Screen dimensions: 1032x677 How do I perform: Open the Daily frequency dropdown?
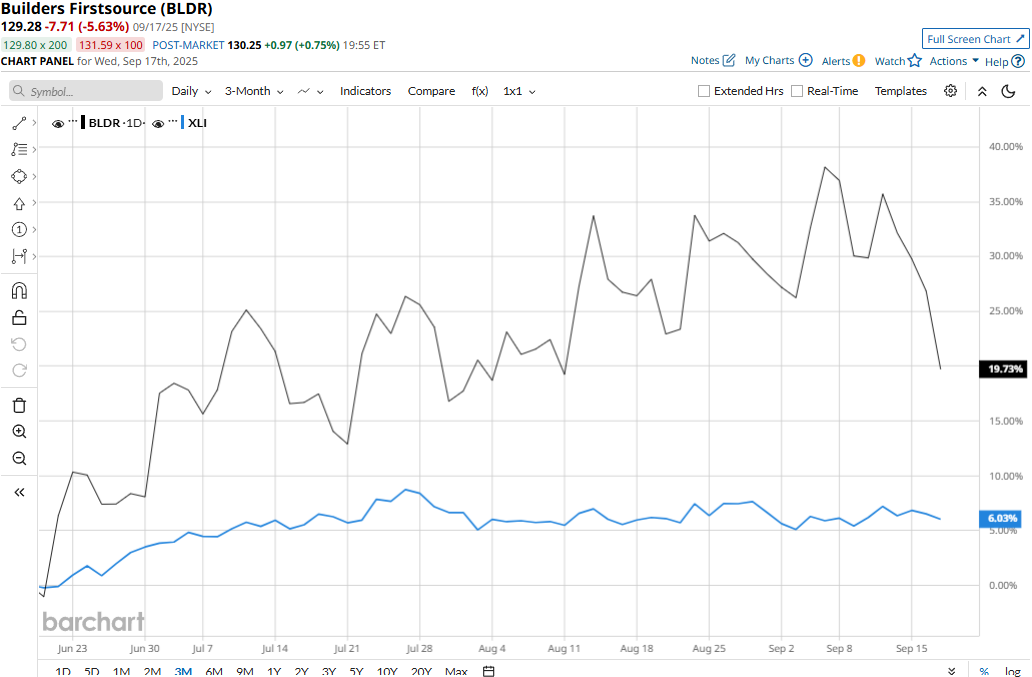point(192,91)
